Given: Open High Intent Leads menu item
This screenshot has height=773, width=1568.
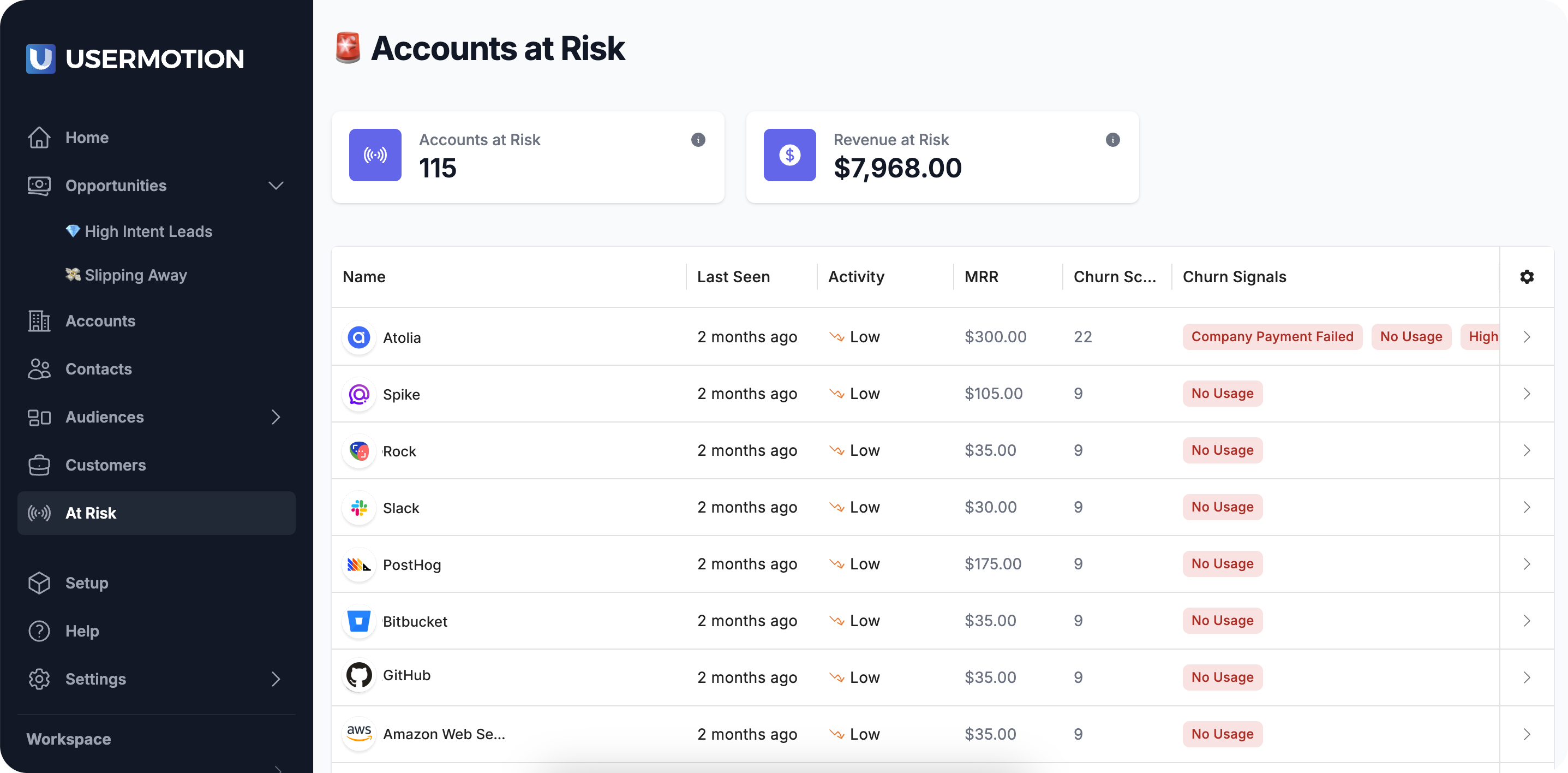Looking at the screenshot, I should pyautogui.click(x=148, y=231).
